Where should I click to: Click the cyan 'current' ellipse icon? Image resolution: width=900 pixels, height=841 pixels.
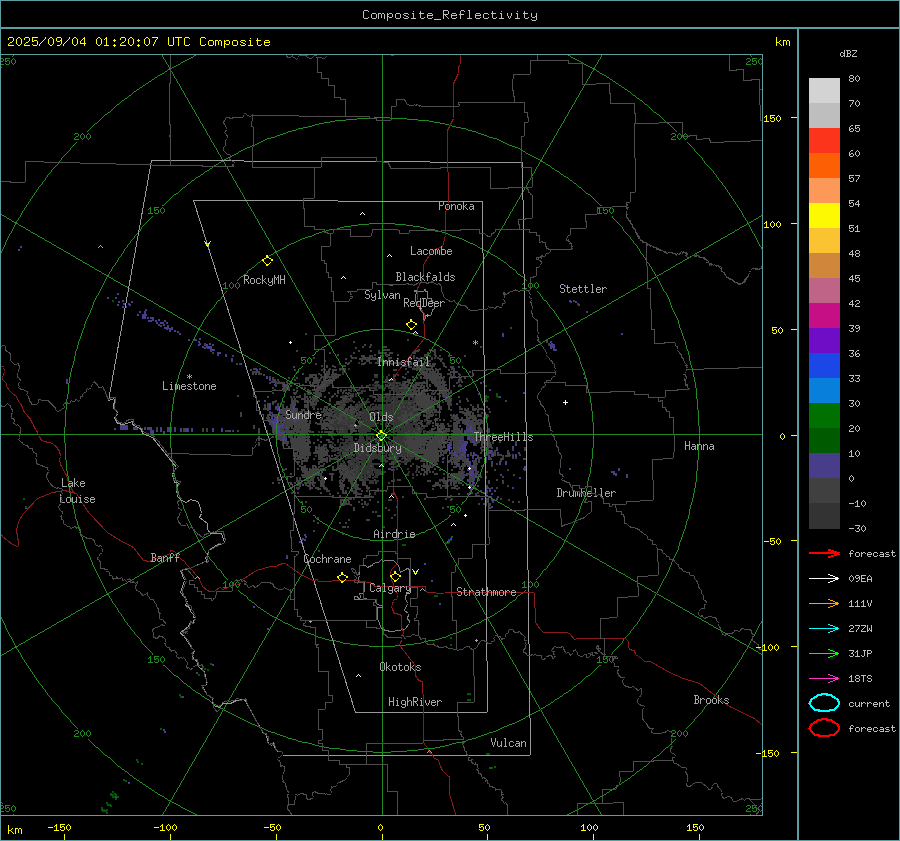(x=824, y=703)
